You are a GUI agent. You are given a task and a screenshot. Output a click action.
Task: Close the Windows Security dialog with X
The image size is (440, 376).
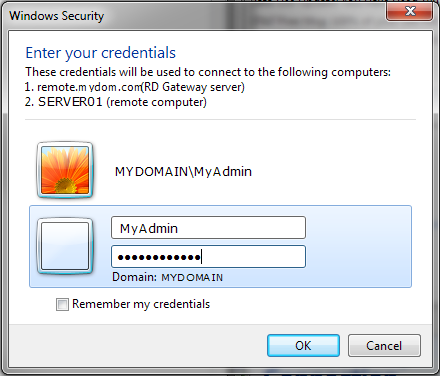(x=410, y=12)
